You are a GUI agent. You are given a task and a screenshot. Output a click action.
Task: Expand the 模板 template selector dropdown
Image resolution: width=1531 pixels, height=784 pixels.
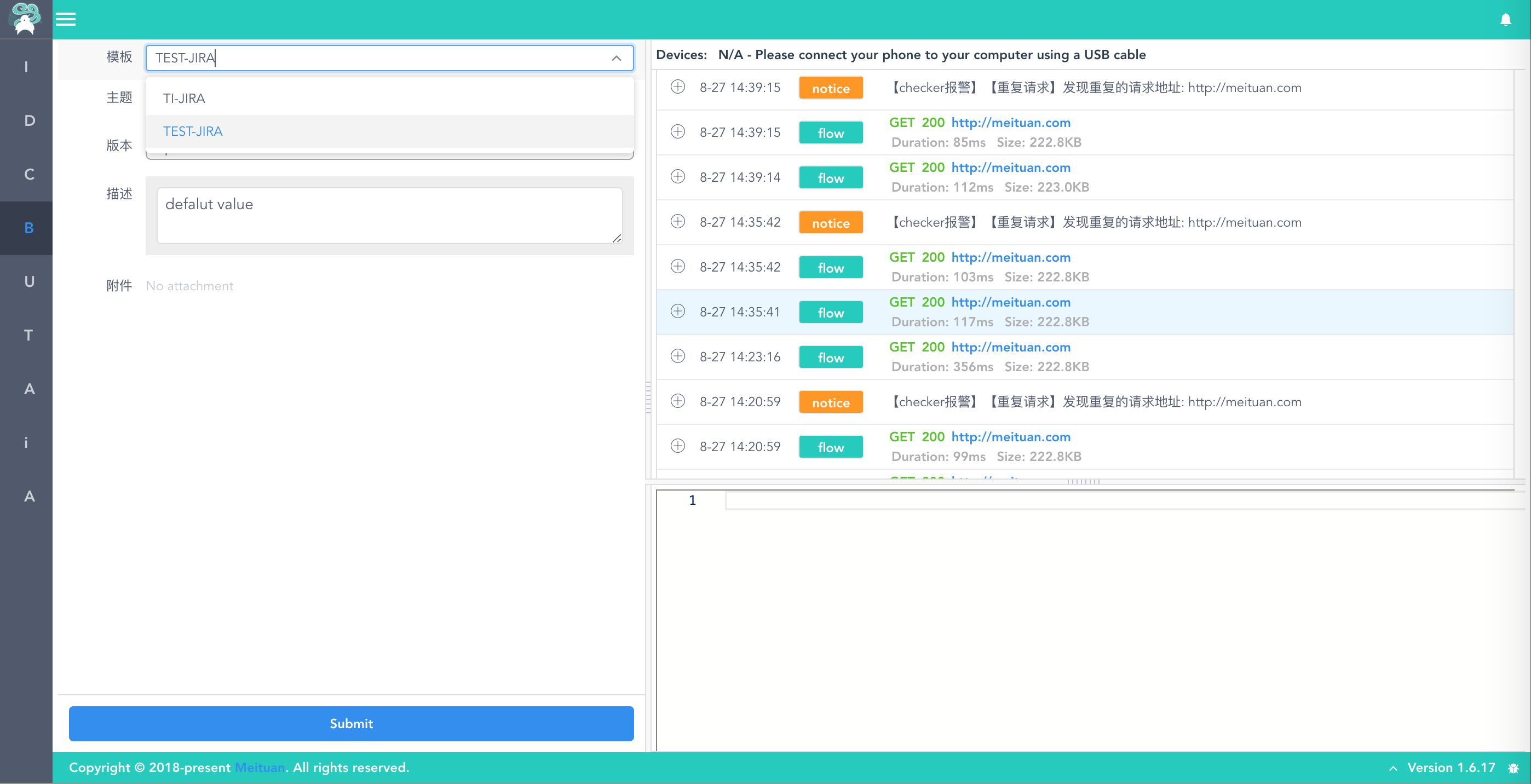617,58
